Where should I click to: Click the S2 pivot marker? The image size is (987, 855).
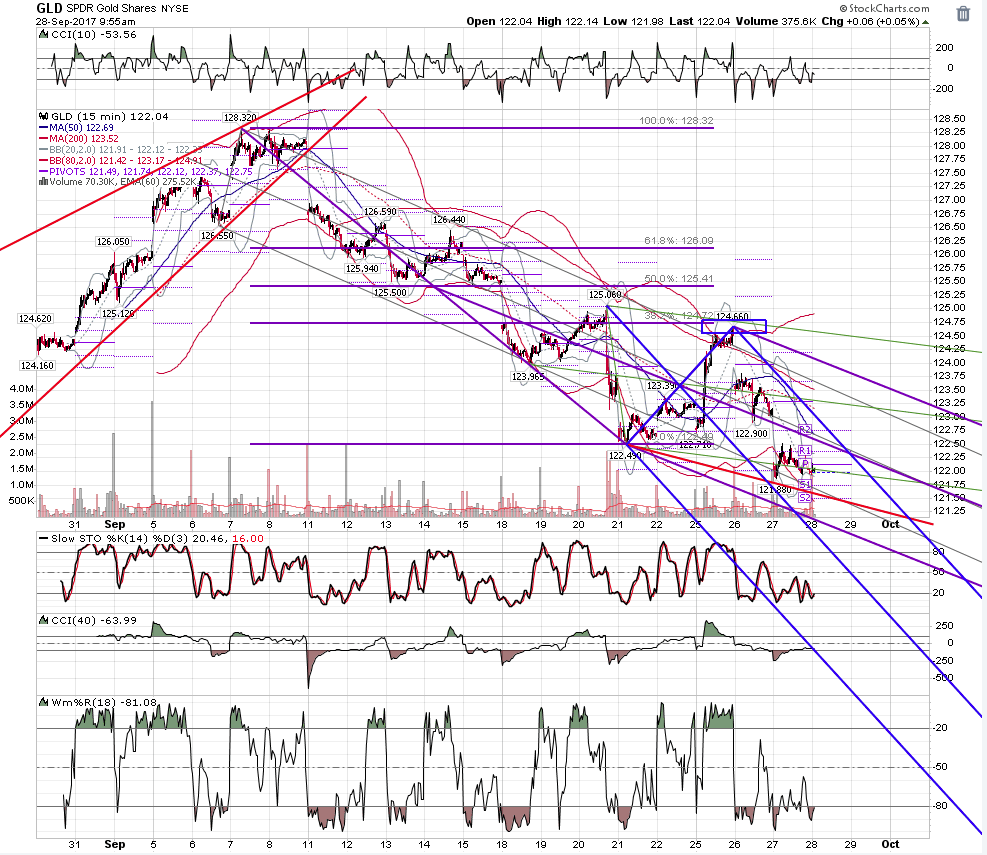tap(805, 498)
